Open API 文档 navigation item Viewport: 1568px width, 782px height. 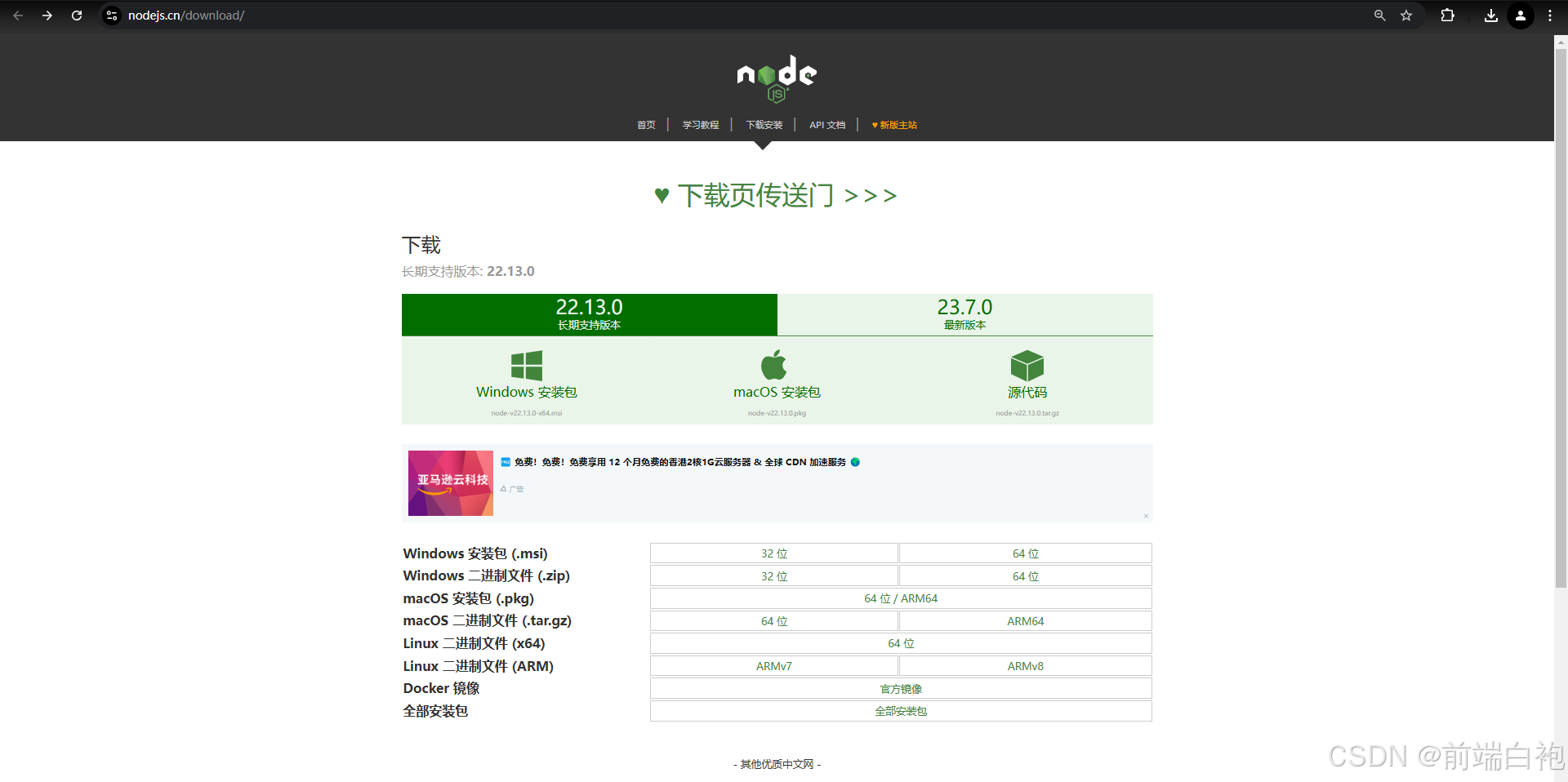coord(827,125)
